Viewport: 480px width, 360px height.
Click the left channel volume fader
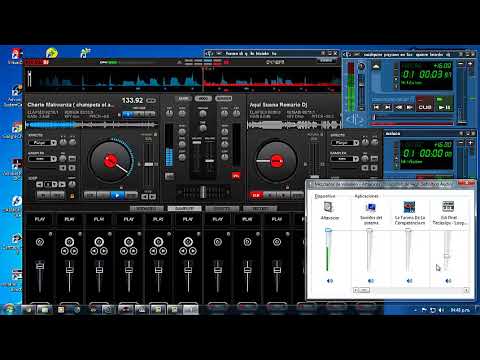click(x=197, y=143)
